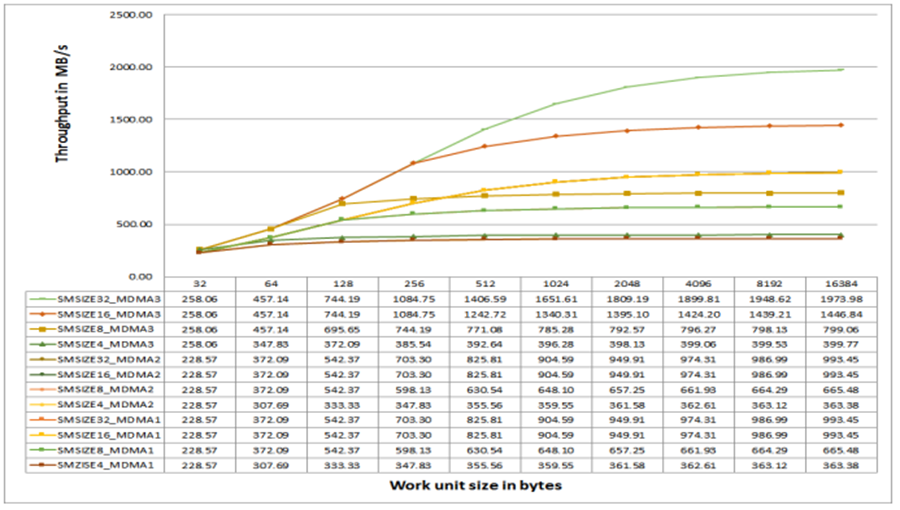Click the 1809.19 table cell
This screenshot has width=900, height=510.
(x=627, y=299)
